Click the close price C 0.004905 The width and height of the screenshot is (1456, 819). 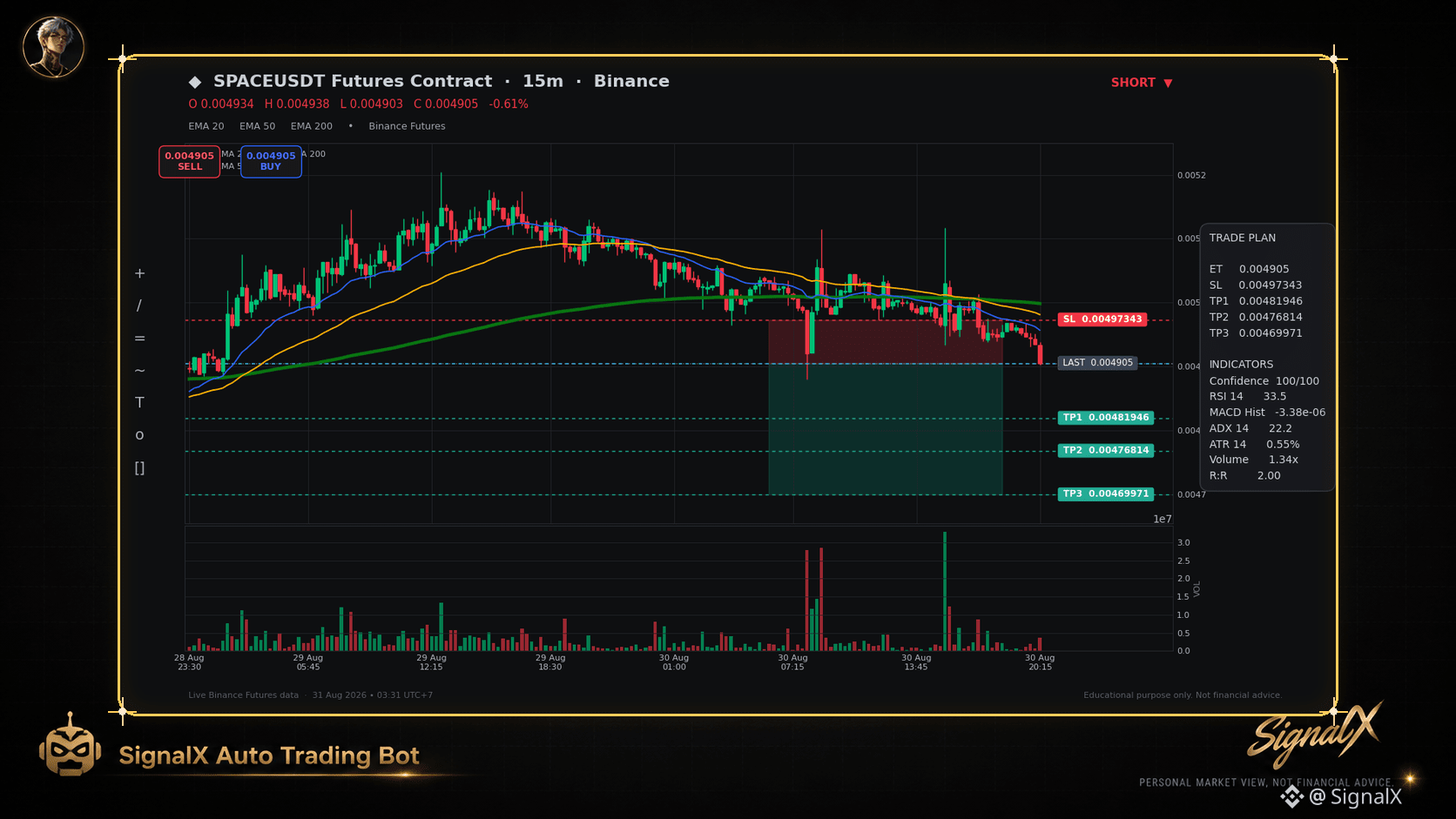pyautogui.click(x=446, y=104)
